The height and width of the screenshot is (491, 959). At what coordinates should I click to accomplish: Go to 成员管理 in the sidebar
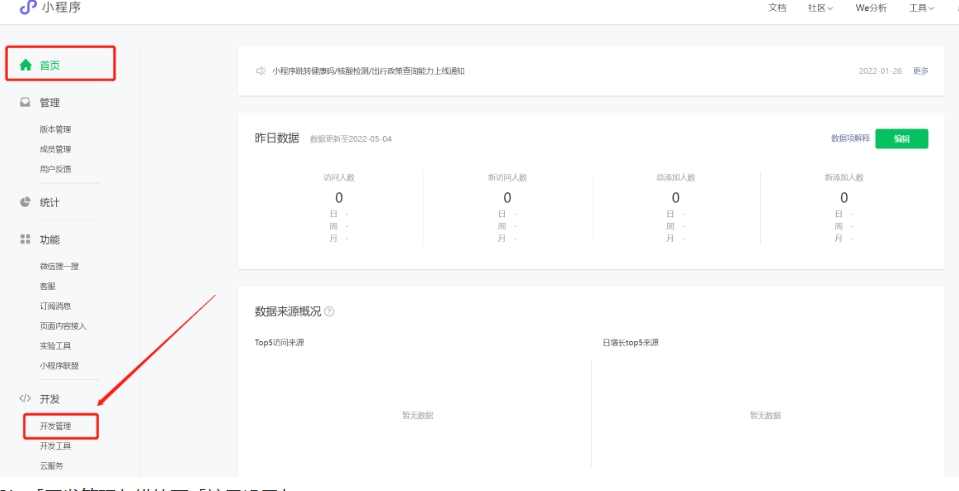(55, 149)
